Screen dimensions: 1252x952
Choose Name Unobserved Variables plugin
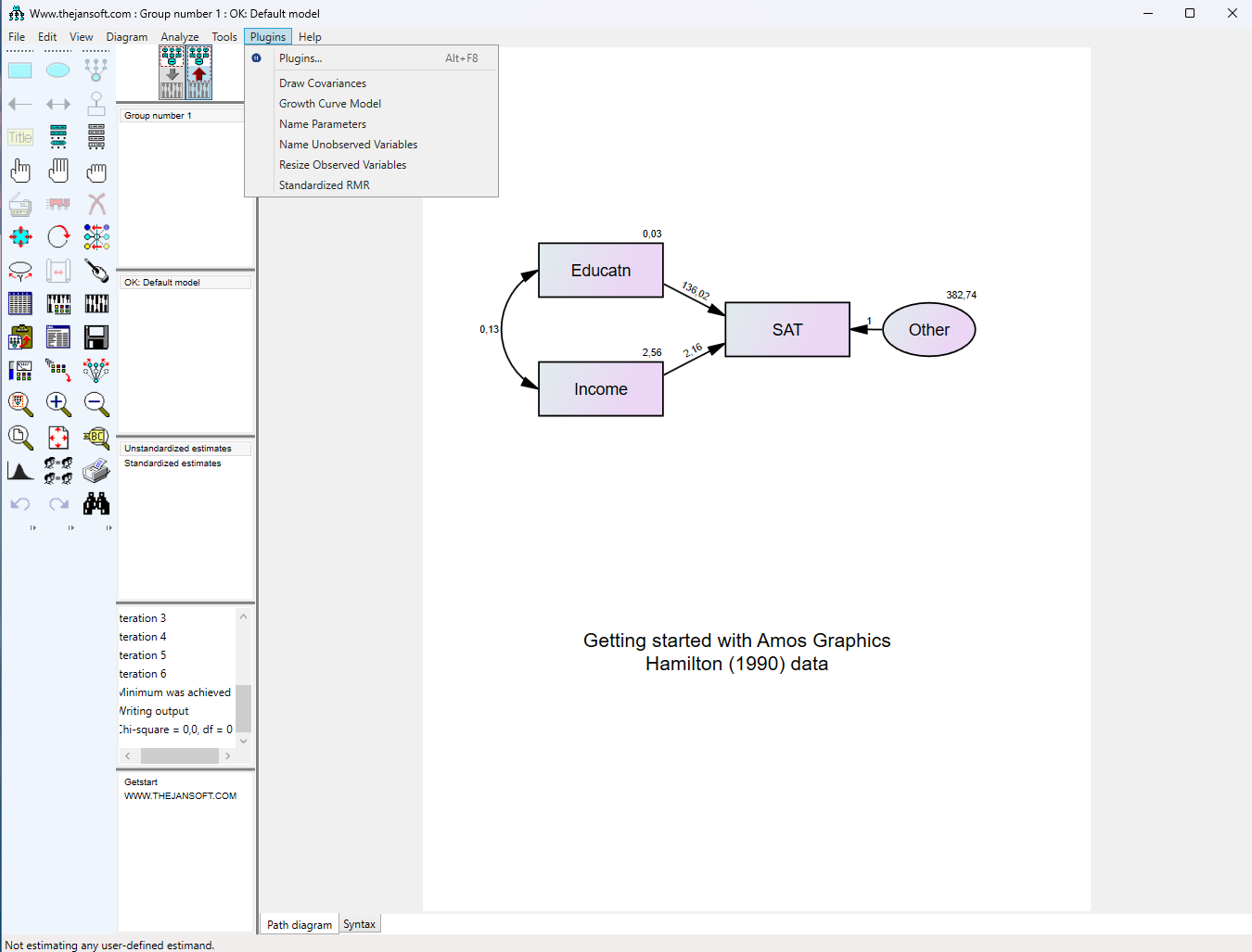[x=371, y=145]
